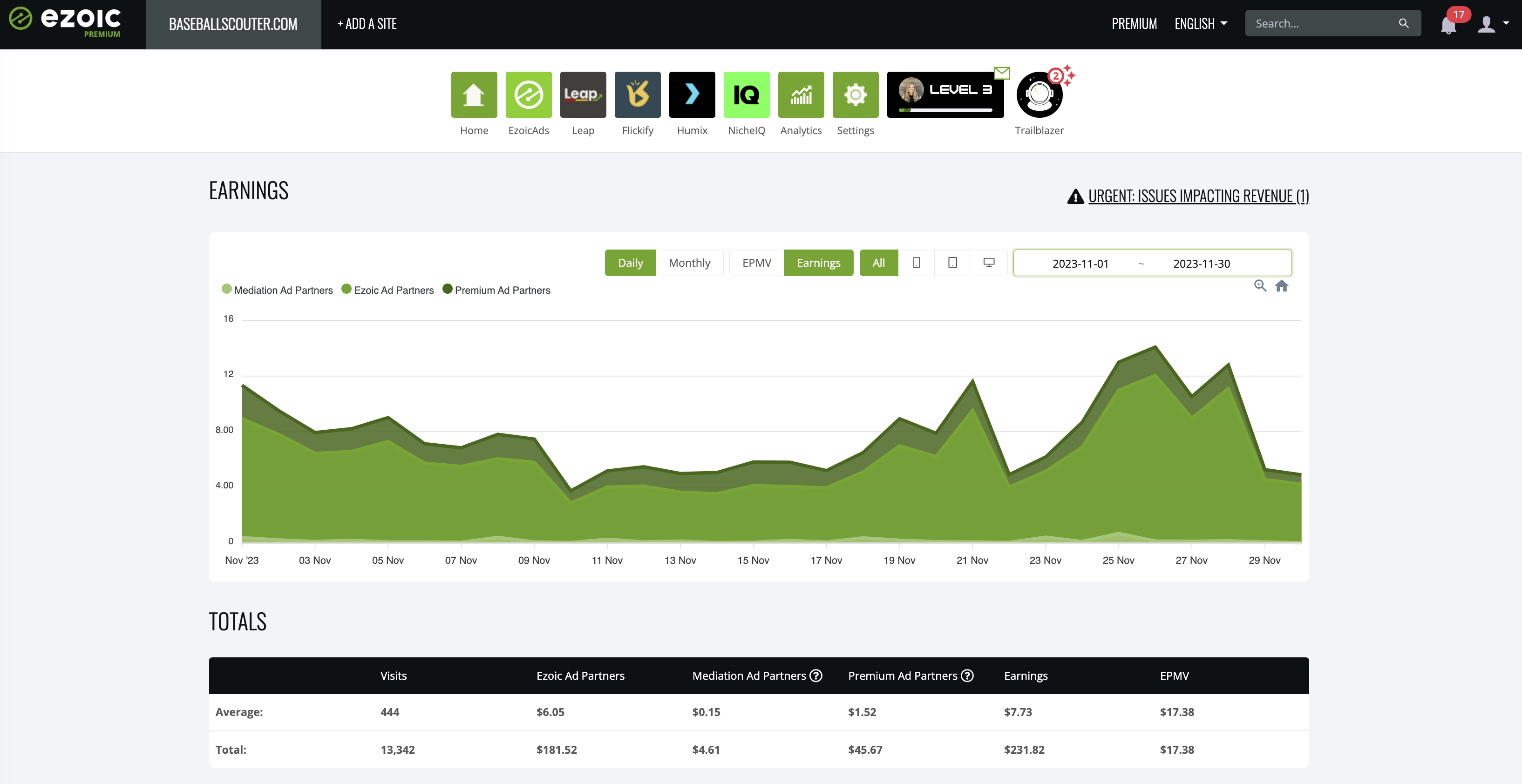Click the search magnifier icon
The height and width of the screenshot is (784, 1522).
pyautogui.click(x=1404, y=24)
